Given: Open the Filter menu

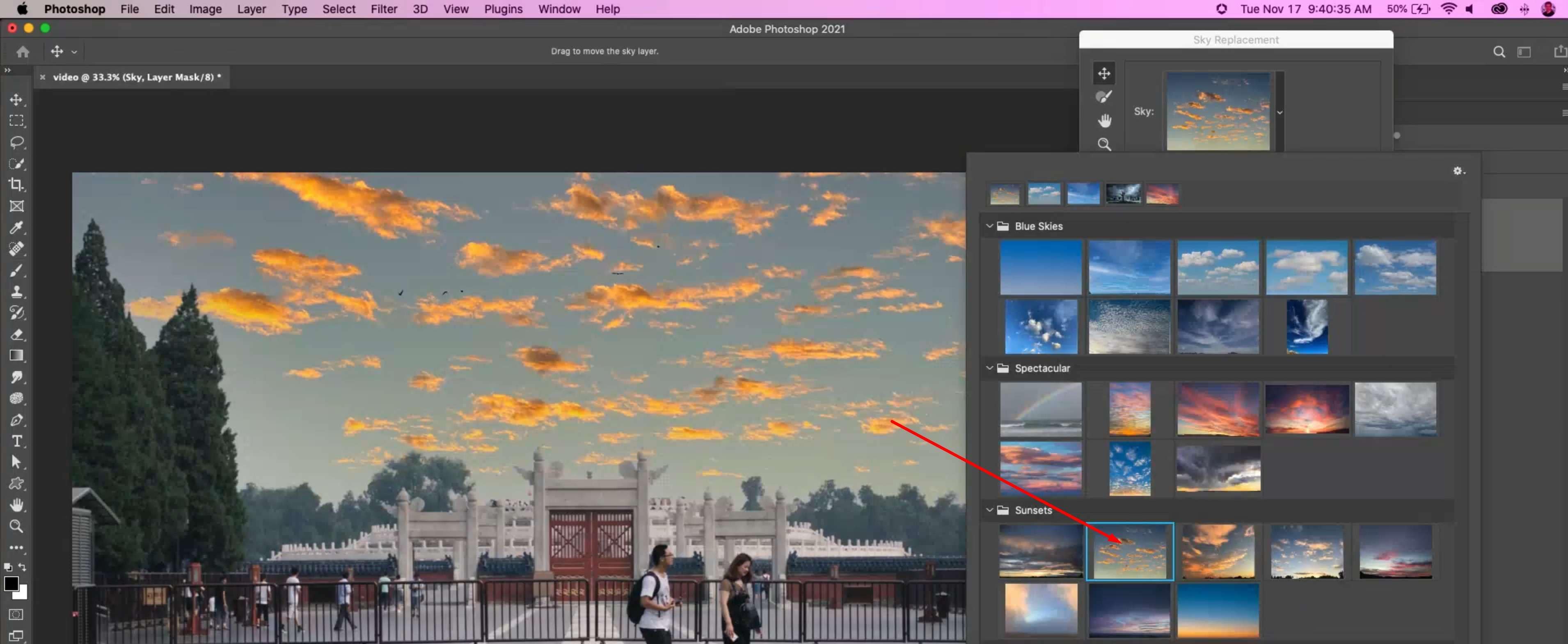Looking at the screenshot, I should pyautogui.click(x=383, y=9).
